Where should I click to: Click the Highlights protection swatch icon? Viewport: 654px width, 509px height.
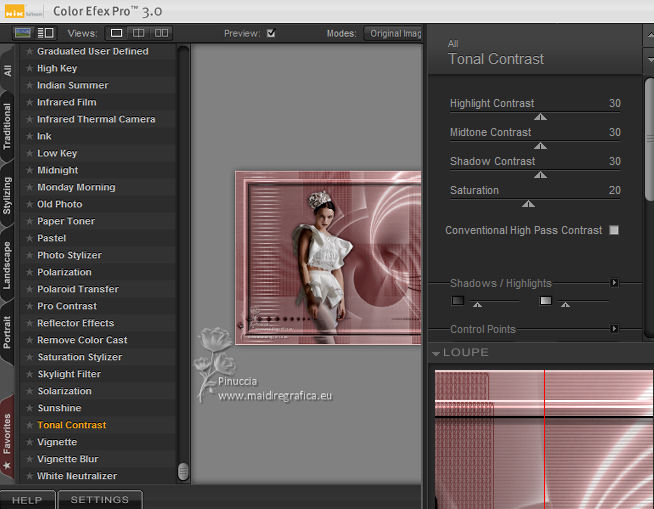(546, 300)
